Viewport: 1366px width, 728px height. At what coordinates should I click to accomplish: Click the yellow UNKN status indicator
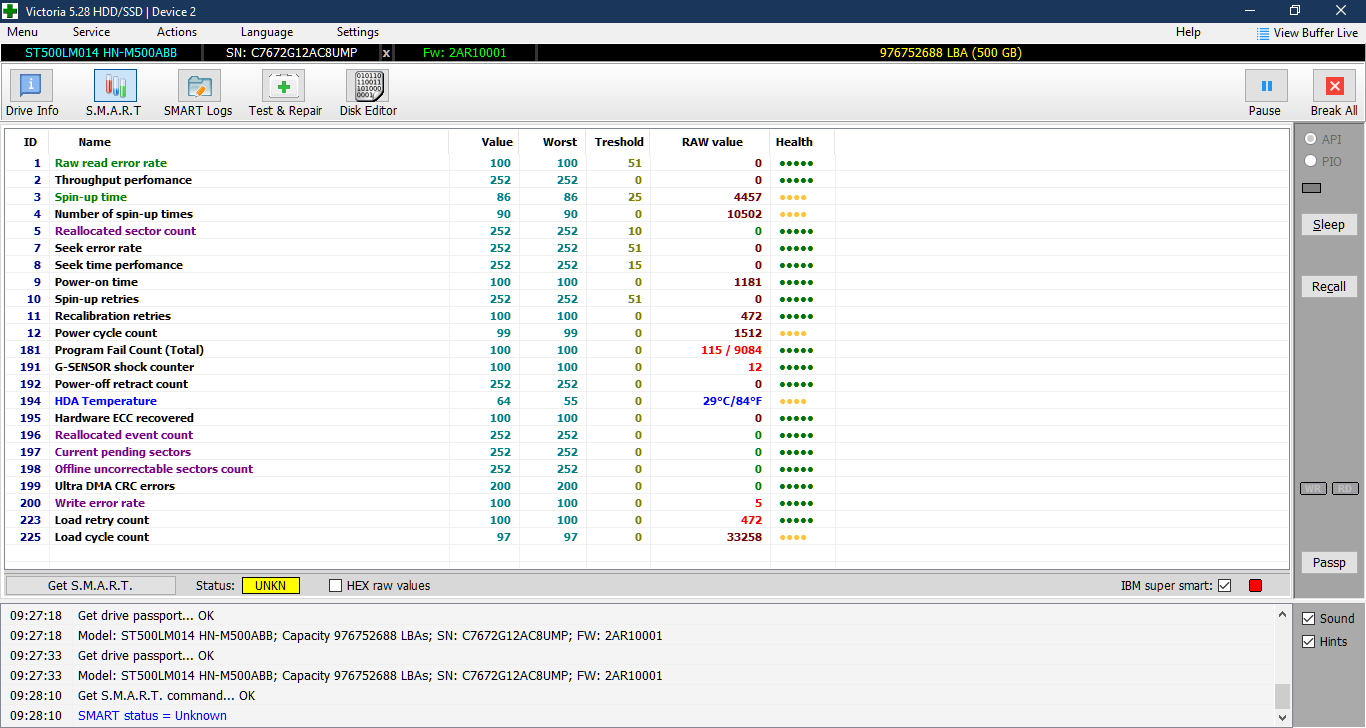[x=271, y=585]
